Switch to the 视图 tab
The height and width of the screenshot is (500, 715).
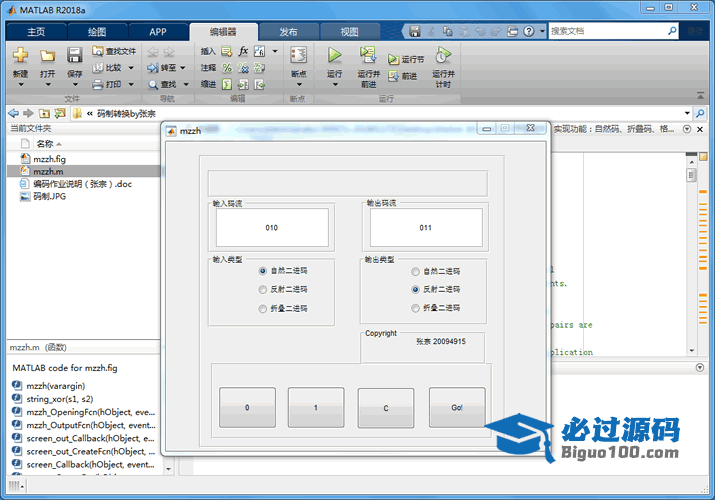[349, 32]
